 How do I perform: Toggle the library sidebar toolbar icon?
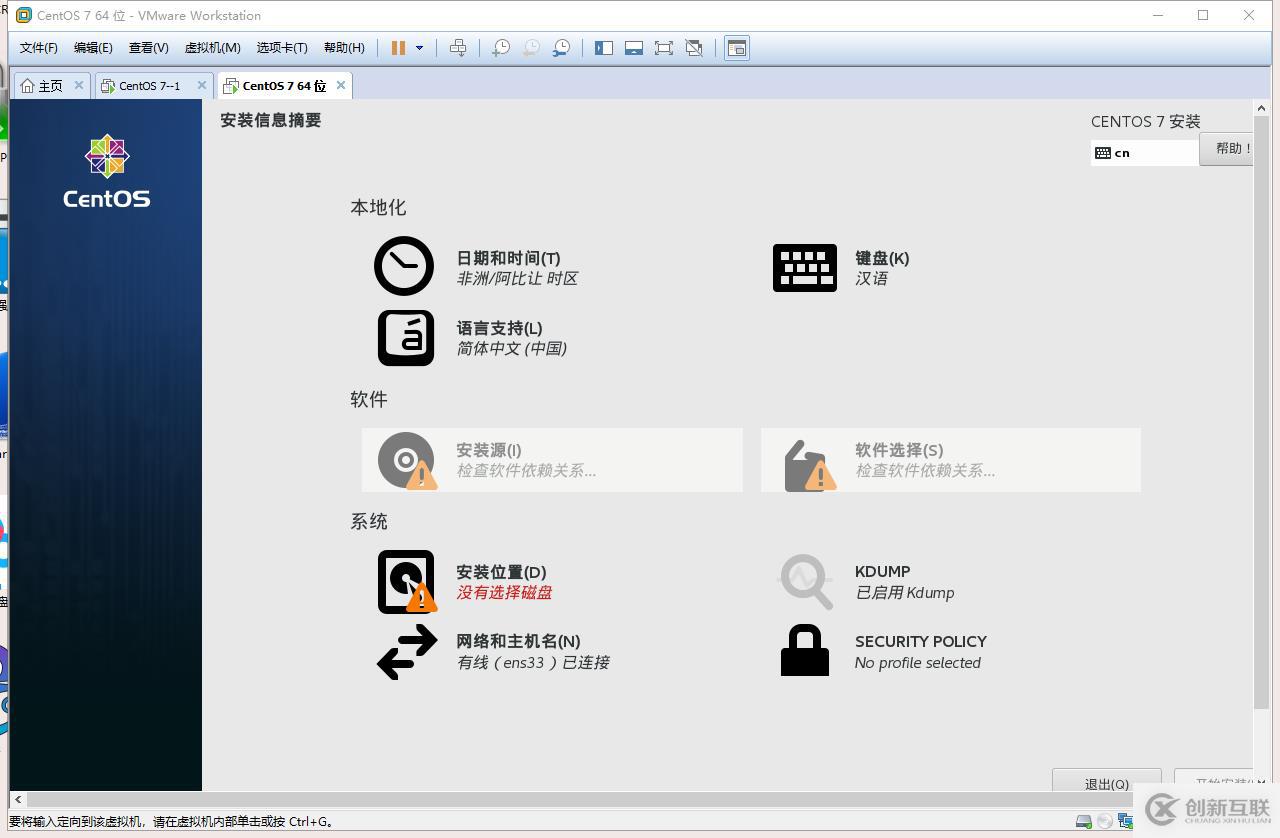(x=604, y=48)
